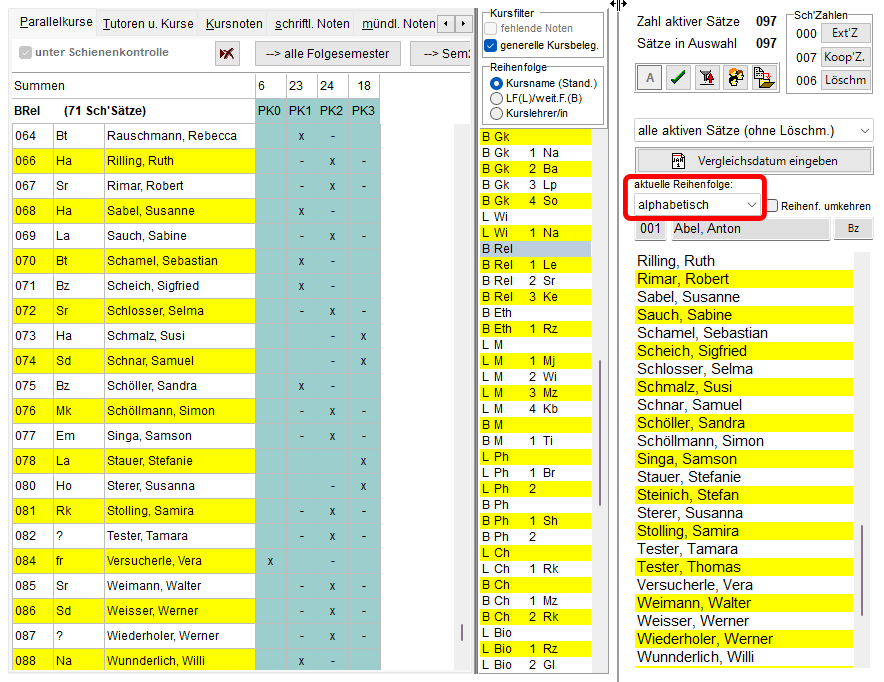Open the 'alphabetisch' order dropdown

coord(697,204)
